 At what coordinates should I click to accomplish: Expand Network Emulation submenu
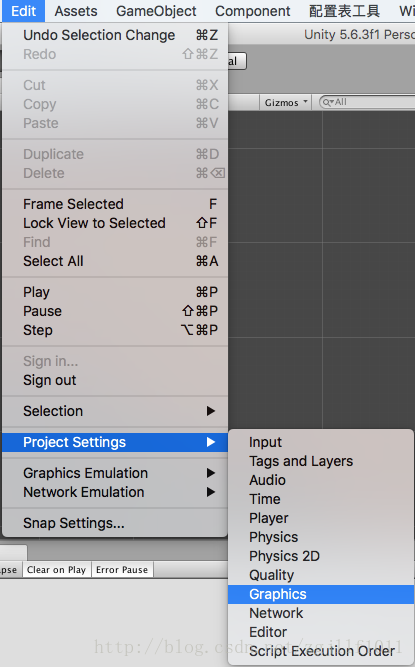tap(115, 492)
